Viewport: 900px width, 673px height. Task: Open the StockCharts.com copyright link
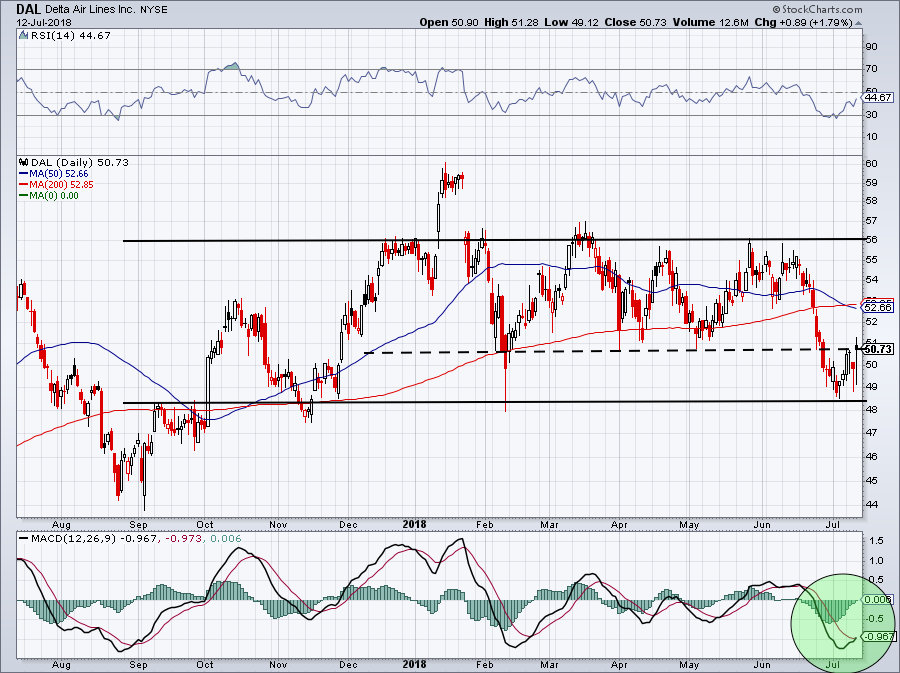click(x=817, y=9)
